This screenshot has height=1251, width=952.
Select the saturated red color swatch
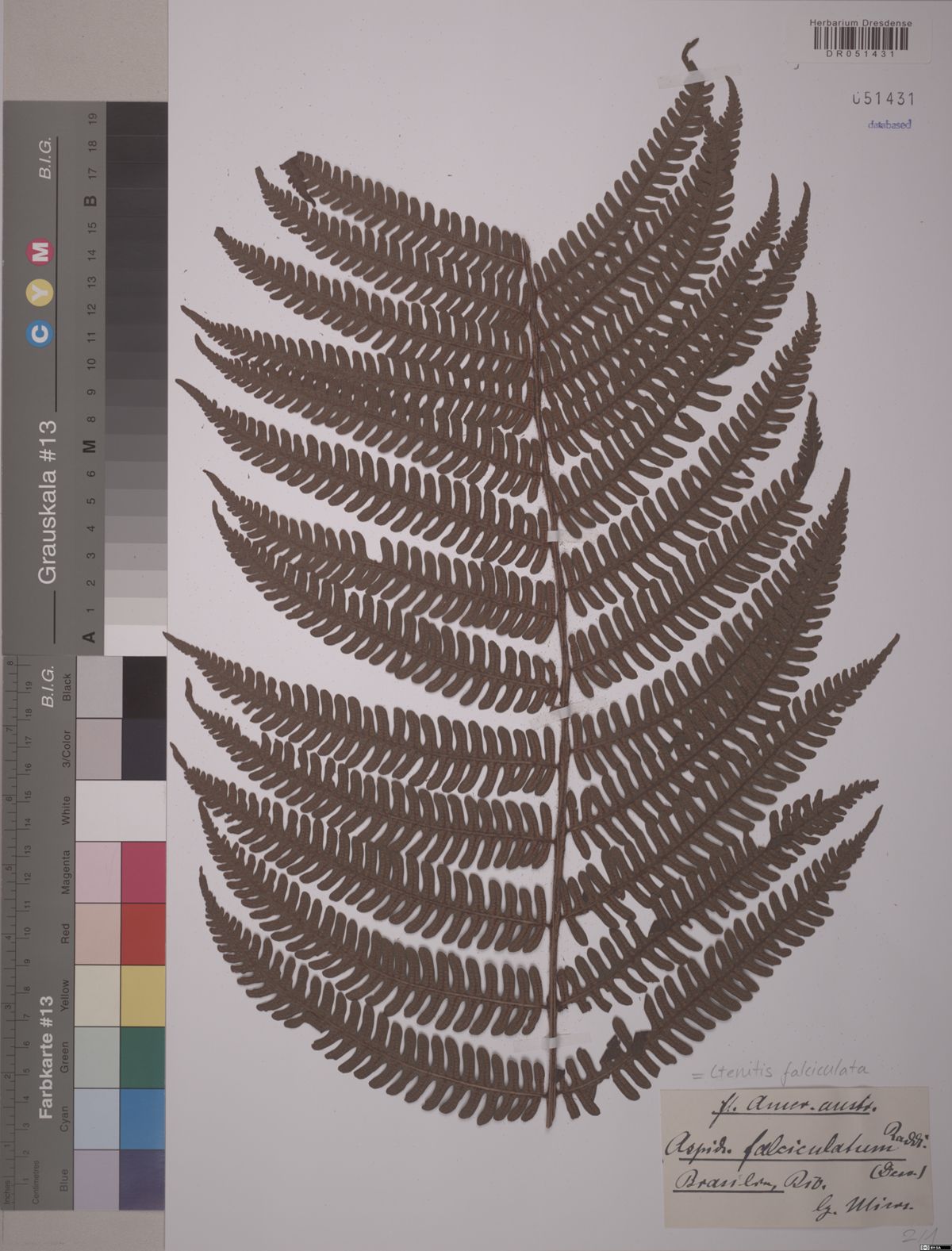(x=144, y=934)
